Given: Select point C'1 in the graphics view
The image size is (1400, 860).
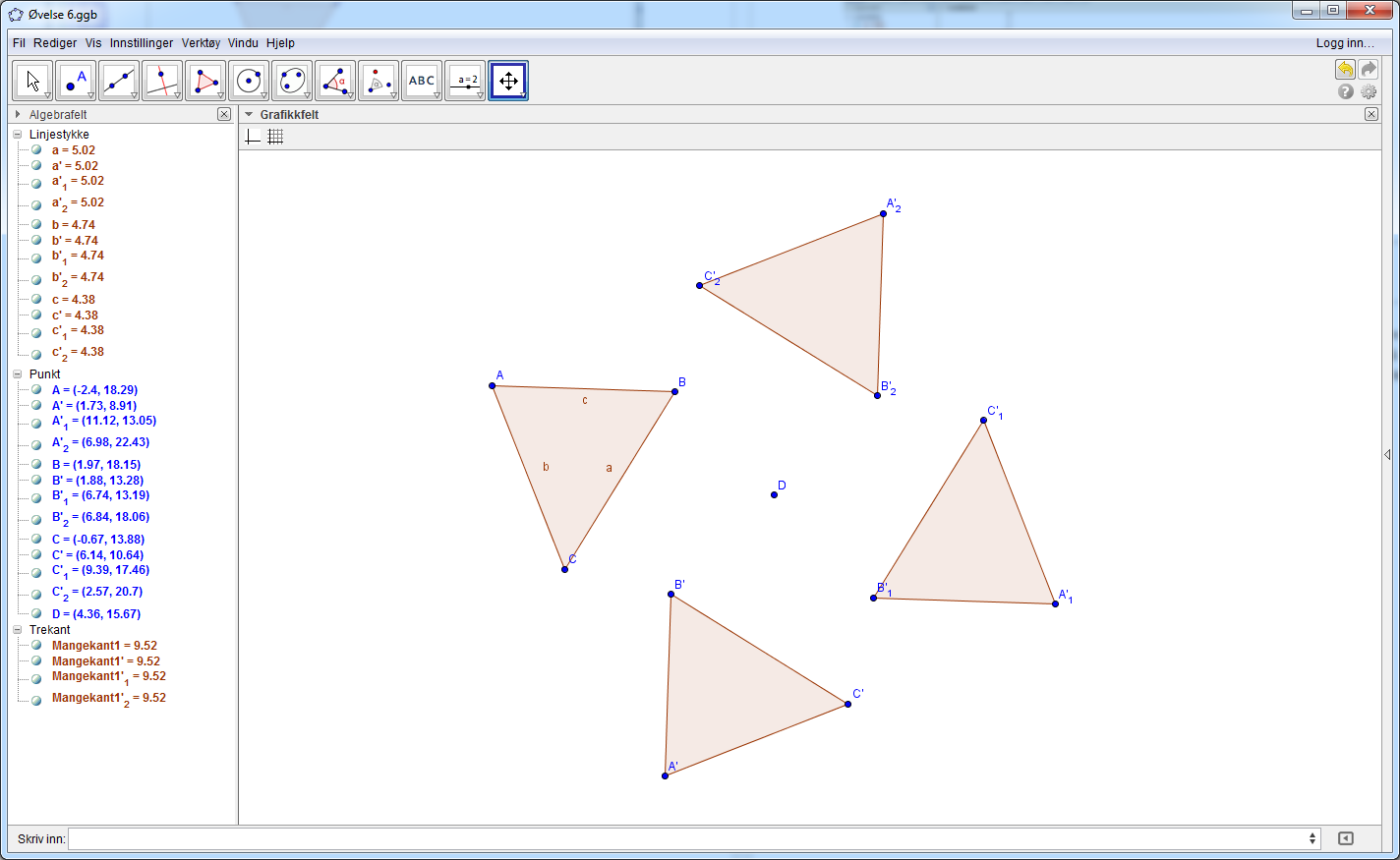Looking at the screenshot, I should pyautogui.click(x=983, y=421).
